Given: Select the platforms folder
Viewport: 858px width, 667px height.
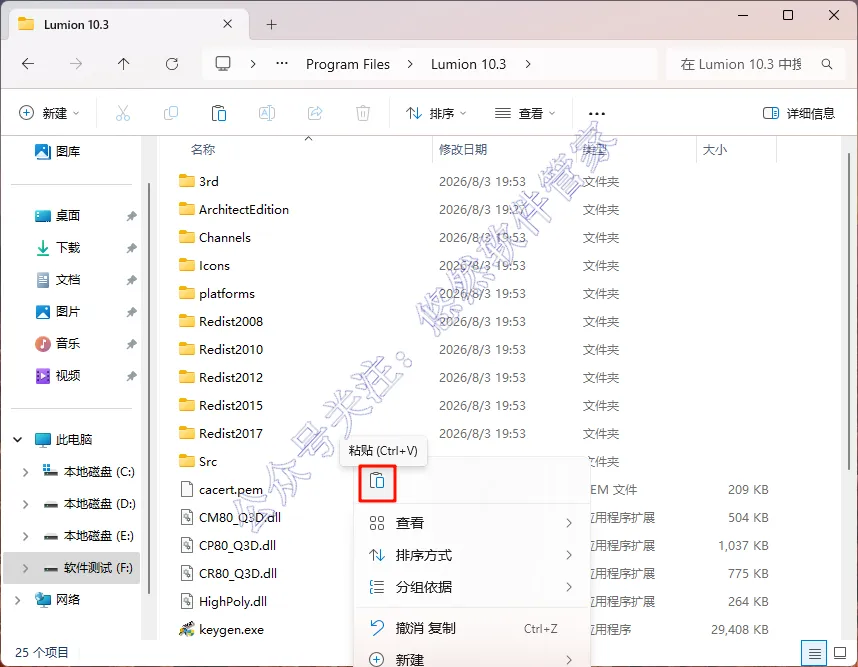Looking at the screenshot, I should pos(227,294).
